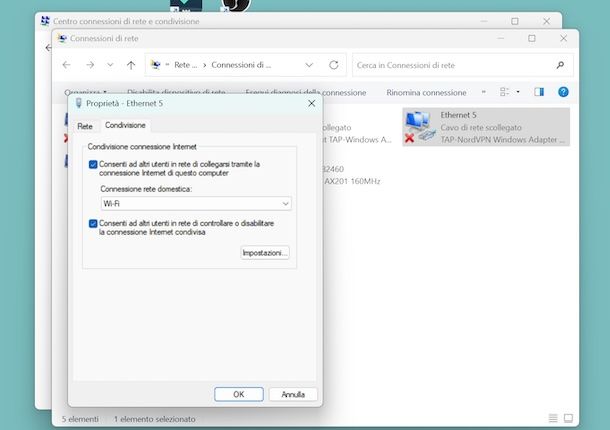Show more toolbar commands via overflow chevron
Image resolution: width=610 pixels, height=430 pixels.
[x=484, y=92]
